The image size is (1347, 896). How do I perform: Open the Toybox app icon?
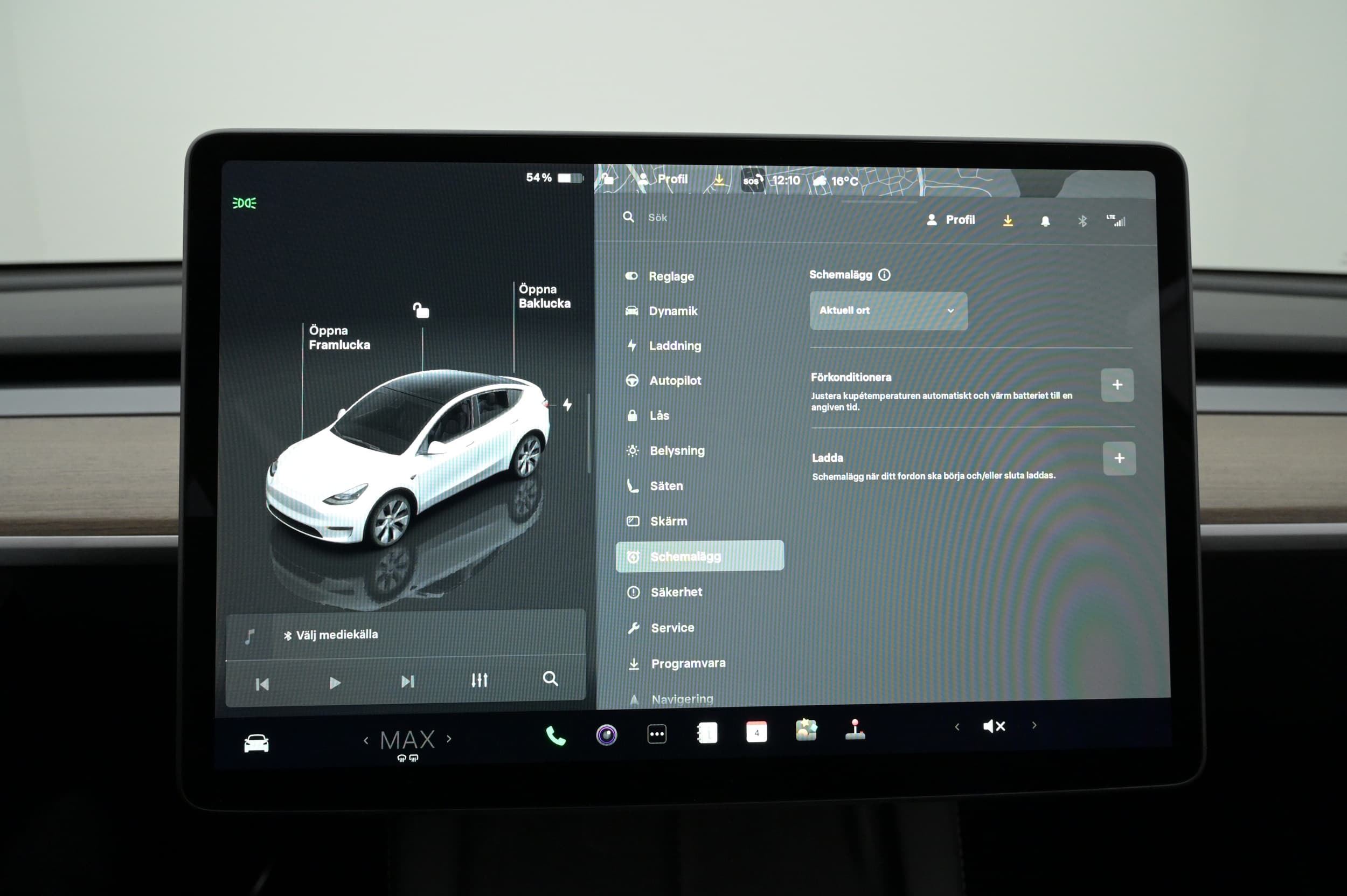pos(806,730)
